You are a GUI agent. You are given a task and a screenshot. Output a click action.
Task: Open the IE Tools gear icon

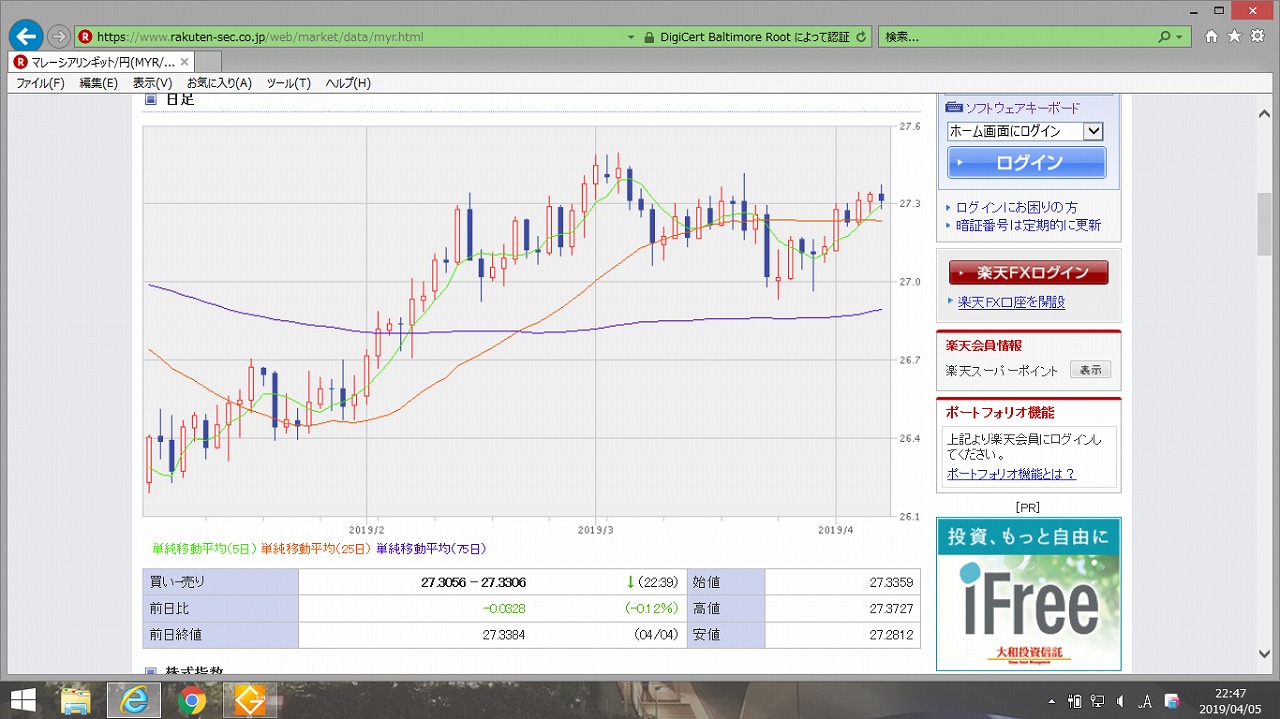pos(1256,37)
